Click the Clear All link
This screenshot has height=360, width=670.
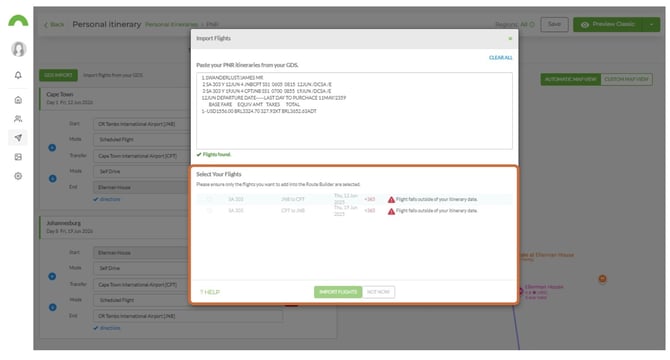coord(500,58)
